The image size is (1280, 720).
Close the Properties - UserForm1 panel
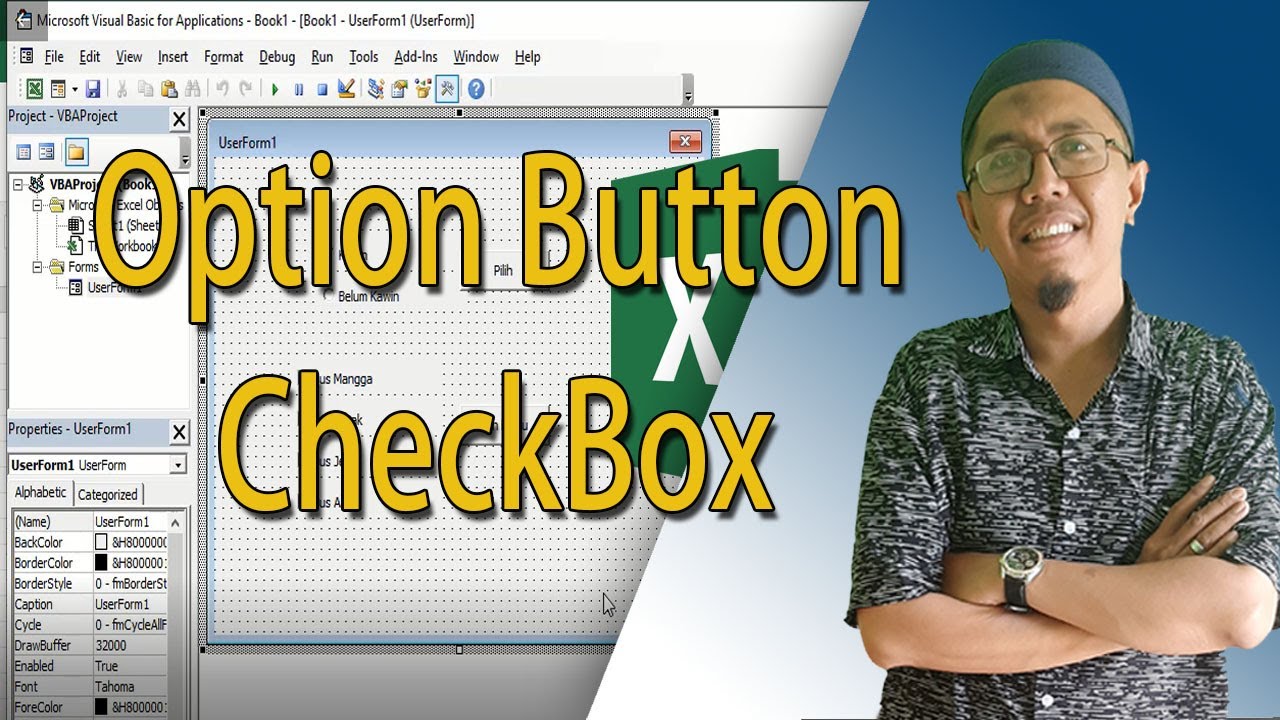[179, 432]
